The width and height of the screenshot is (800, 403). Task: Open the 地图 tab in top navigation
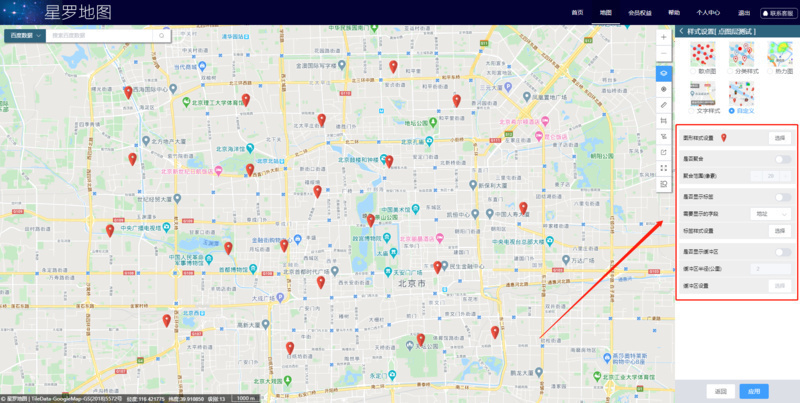606,13
